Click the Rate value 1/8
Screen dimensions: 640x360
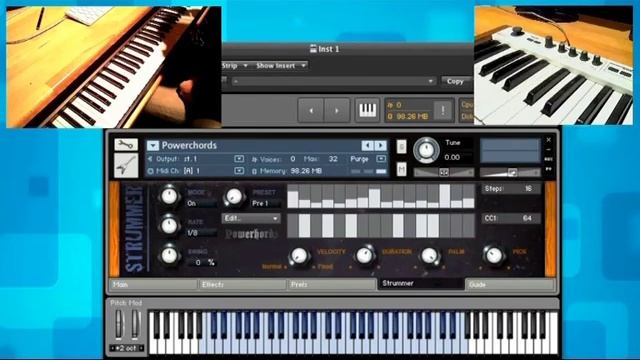(x=201, y=233)
